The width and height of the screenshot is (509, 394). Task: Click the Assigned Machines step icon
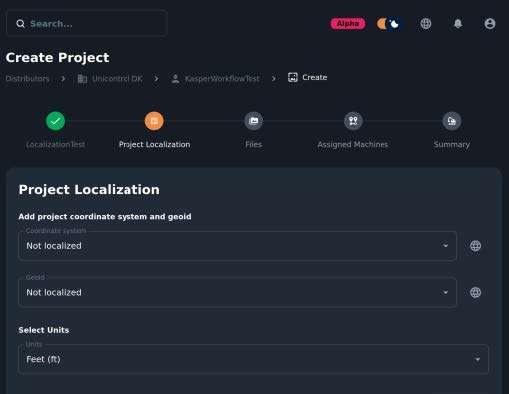point(353,121)
